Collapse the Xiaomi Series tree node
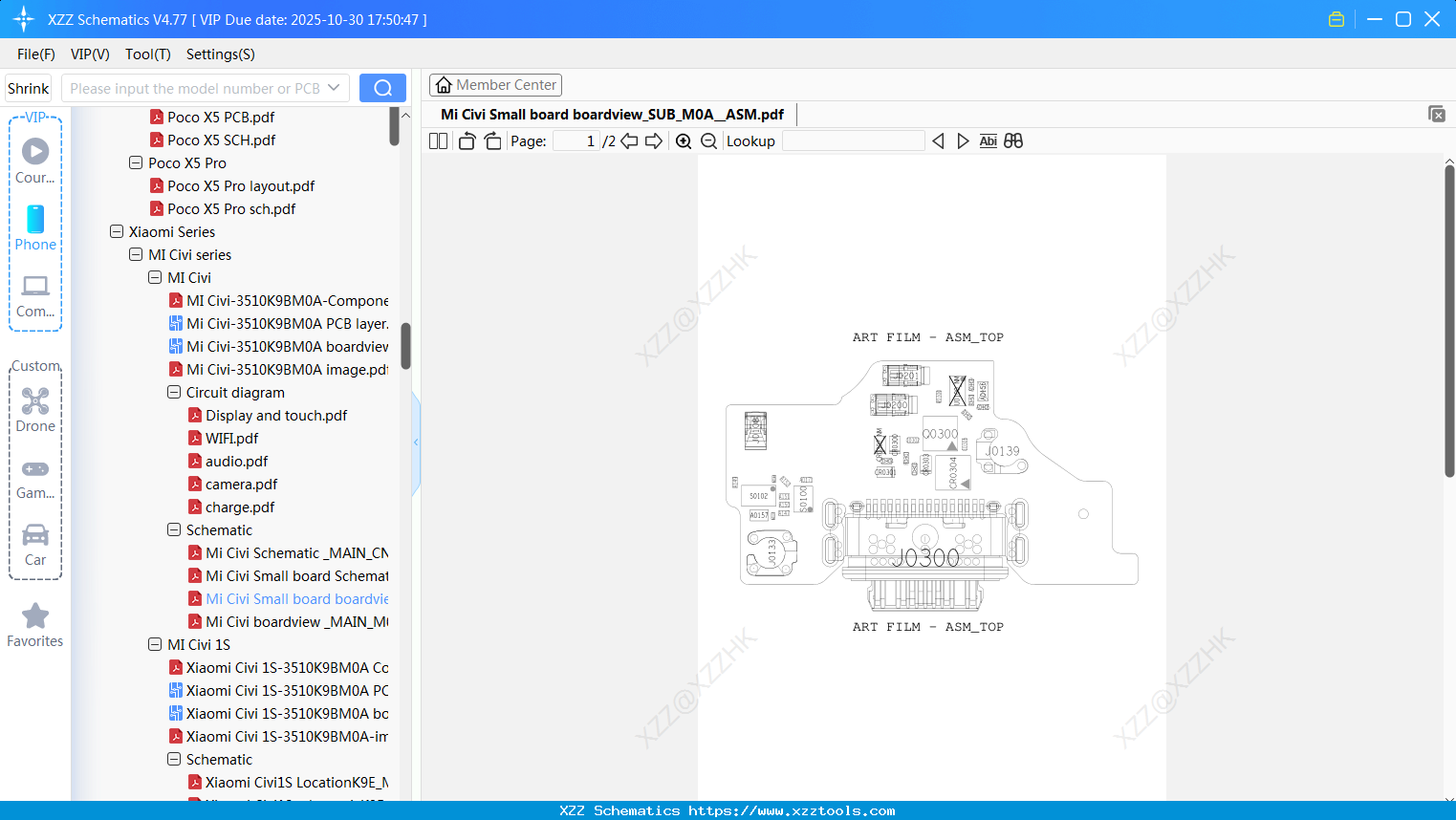This screenshot has height=820, width=1456. pyautogui.click(x=116, y=231)
